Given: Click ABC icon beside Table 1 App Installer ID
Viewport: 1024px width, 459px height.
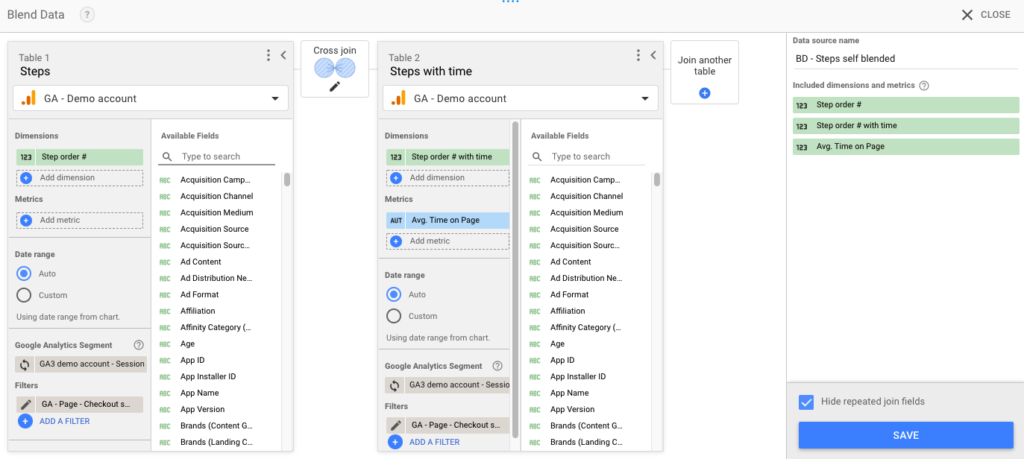Looking at the screenshot, I should [x=165, y=377].
